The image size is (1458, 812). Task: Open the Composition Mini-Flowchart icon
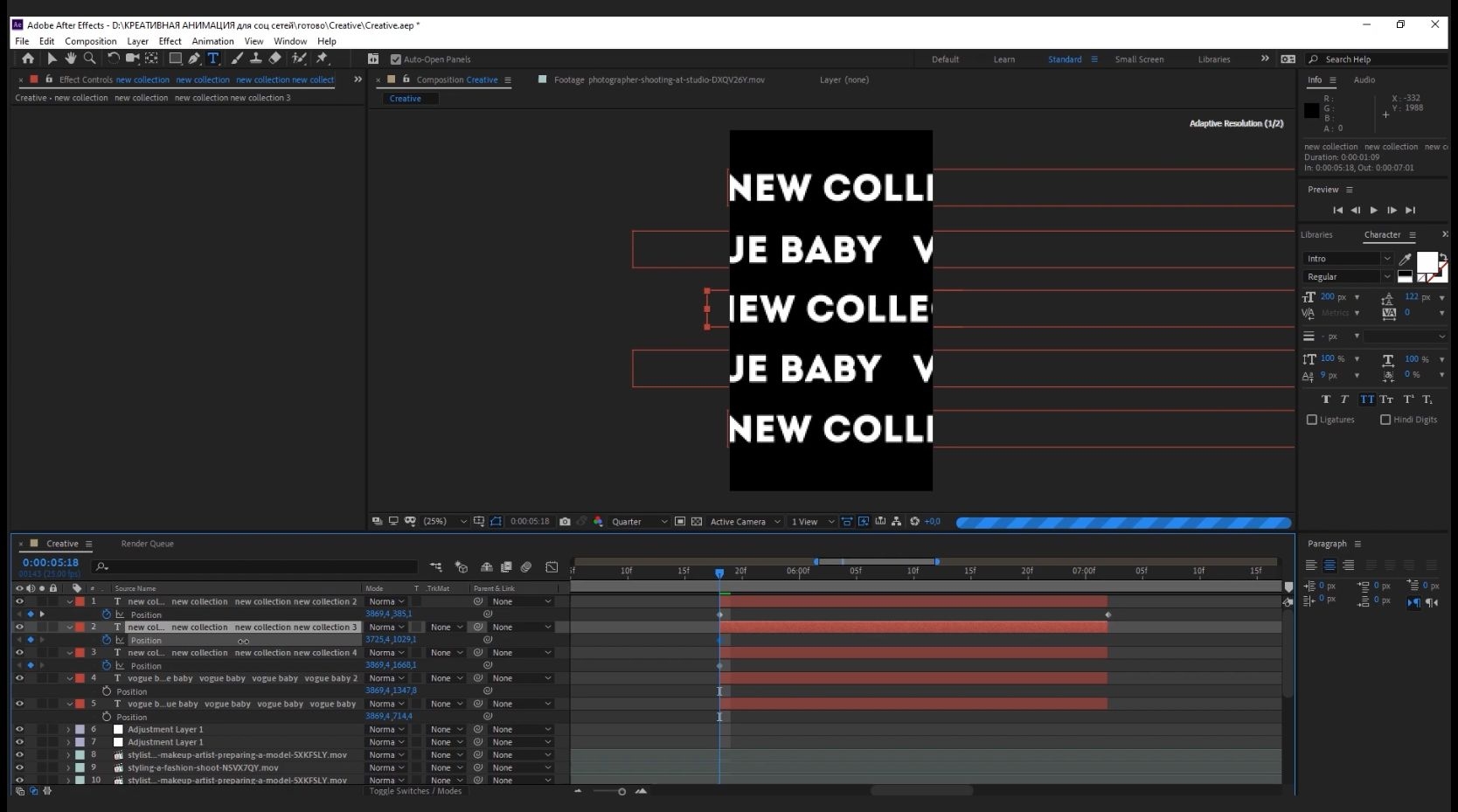point(436,567)
